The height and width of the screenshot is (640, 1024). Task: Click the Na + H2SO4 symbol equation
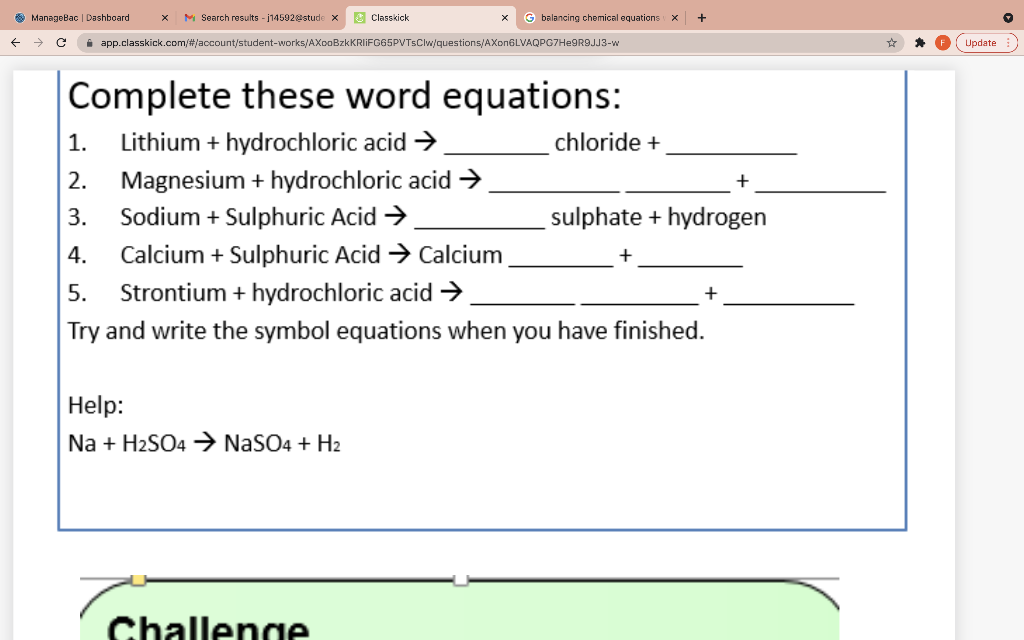pos(204,443)
